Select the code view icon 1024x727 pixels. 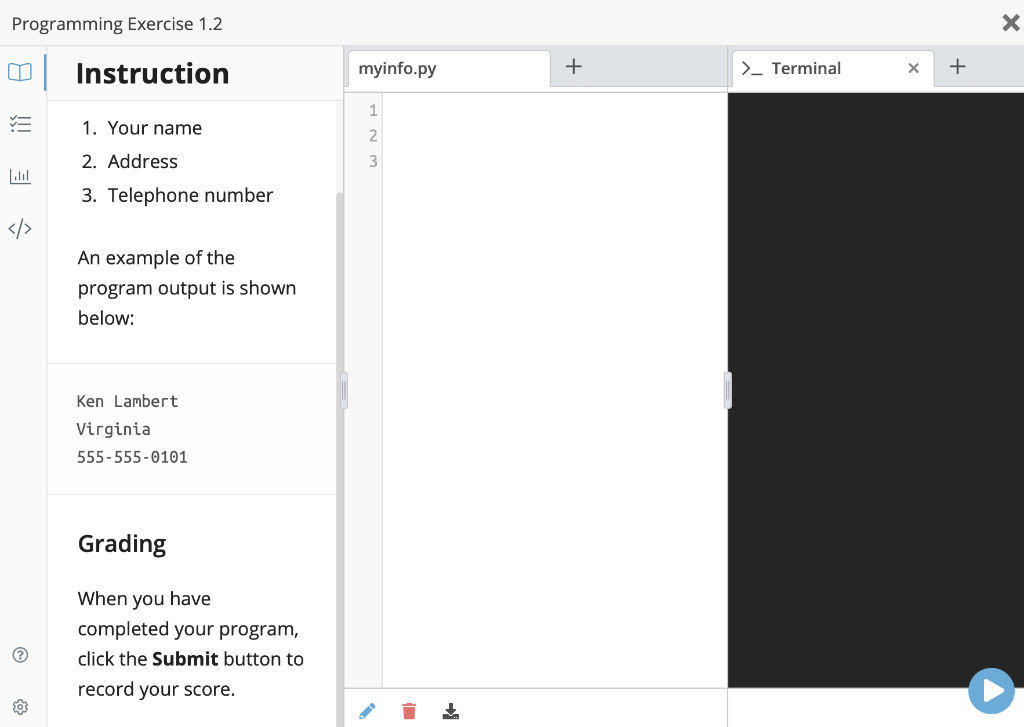21,228
